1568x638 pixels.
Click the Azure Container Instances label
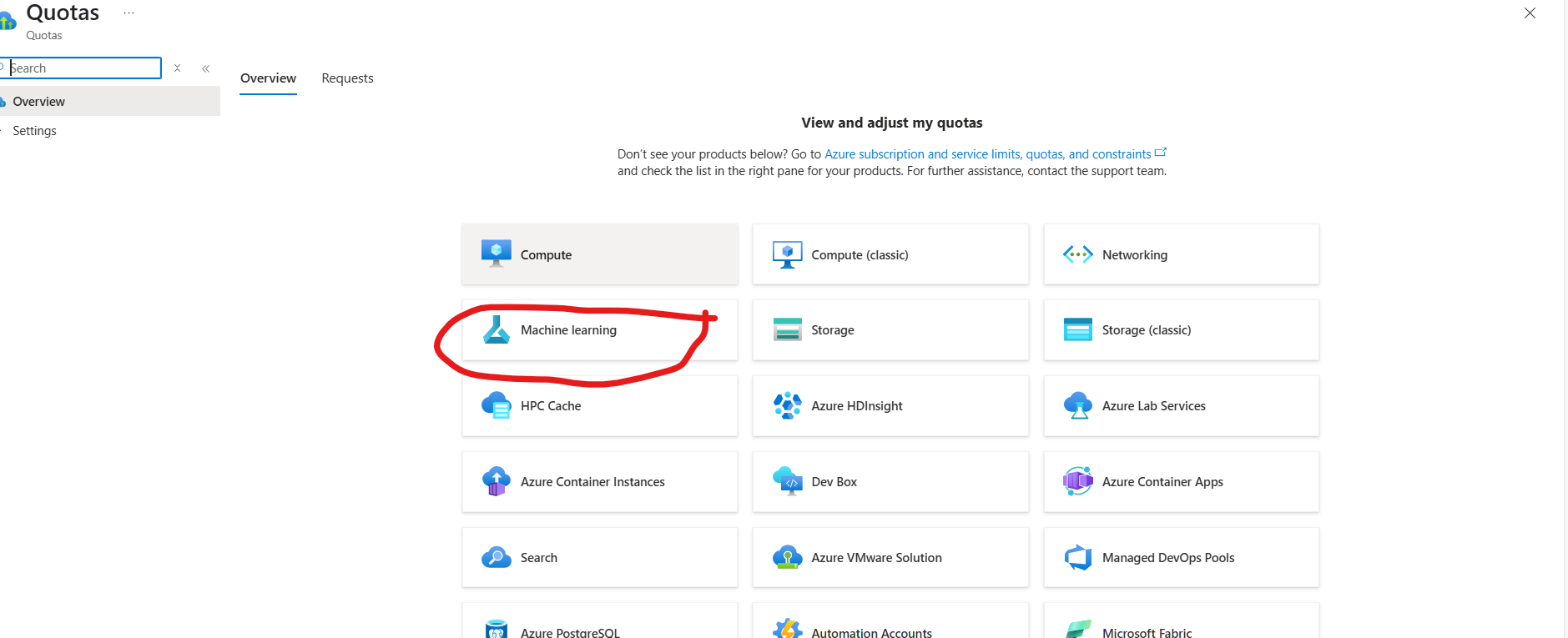(592, 482)
